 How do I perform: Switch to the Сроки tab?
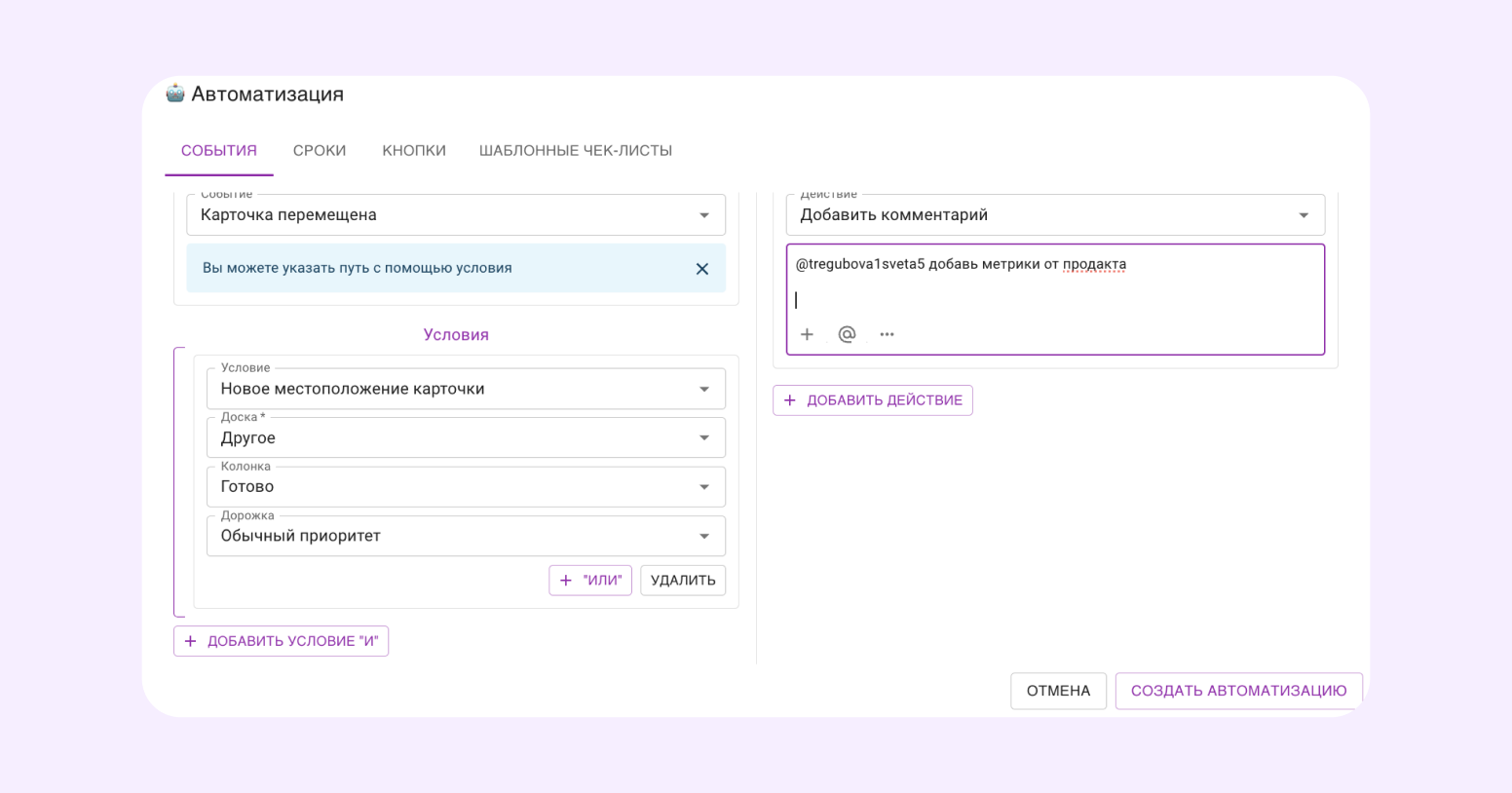coord(320,151)
